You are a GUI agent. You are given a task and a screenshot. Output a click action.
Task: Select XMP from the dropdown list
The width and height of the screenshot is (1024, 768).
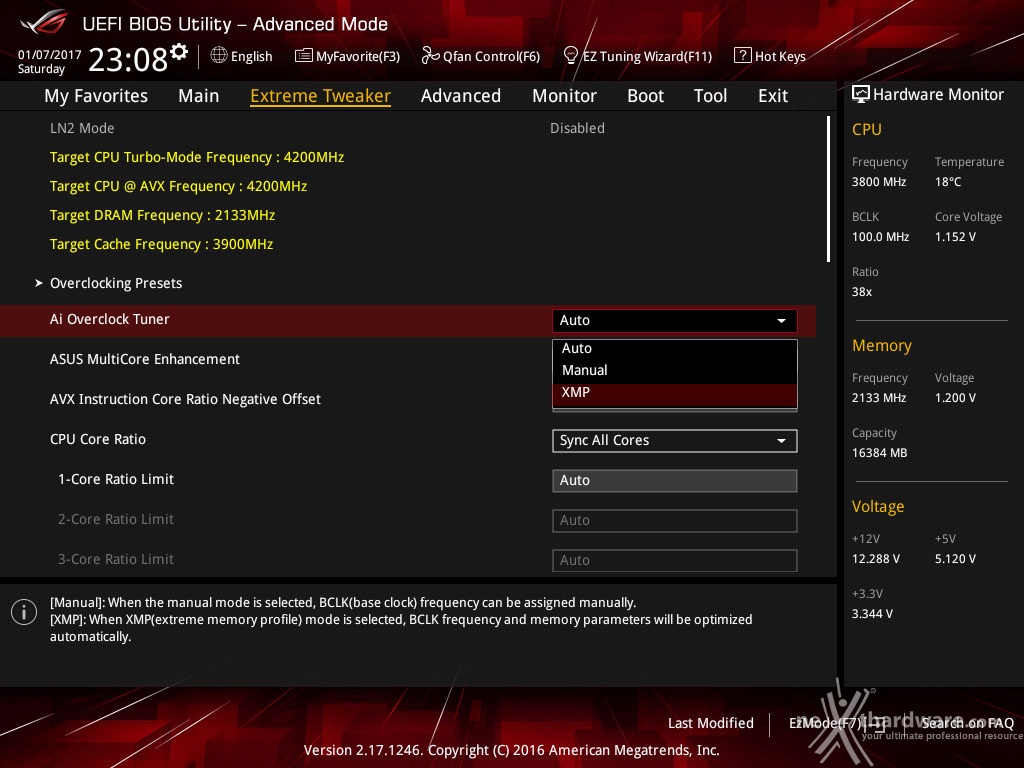coord(675,392)
